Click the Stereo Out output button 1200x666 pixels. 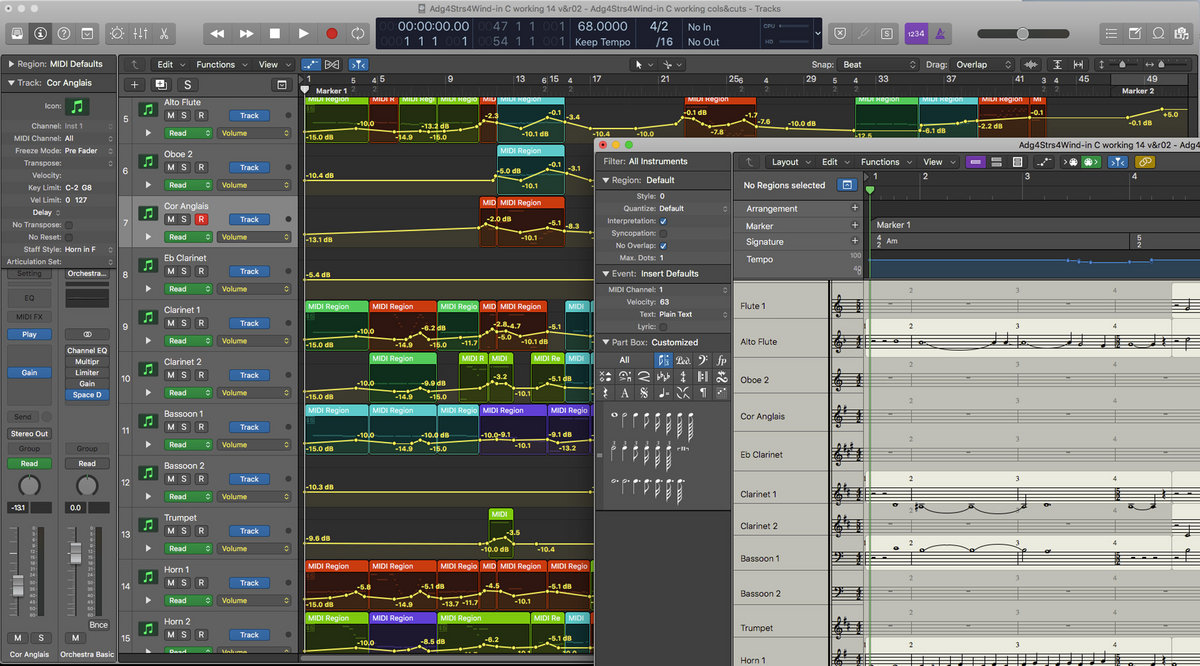29,434
